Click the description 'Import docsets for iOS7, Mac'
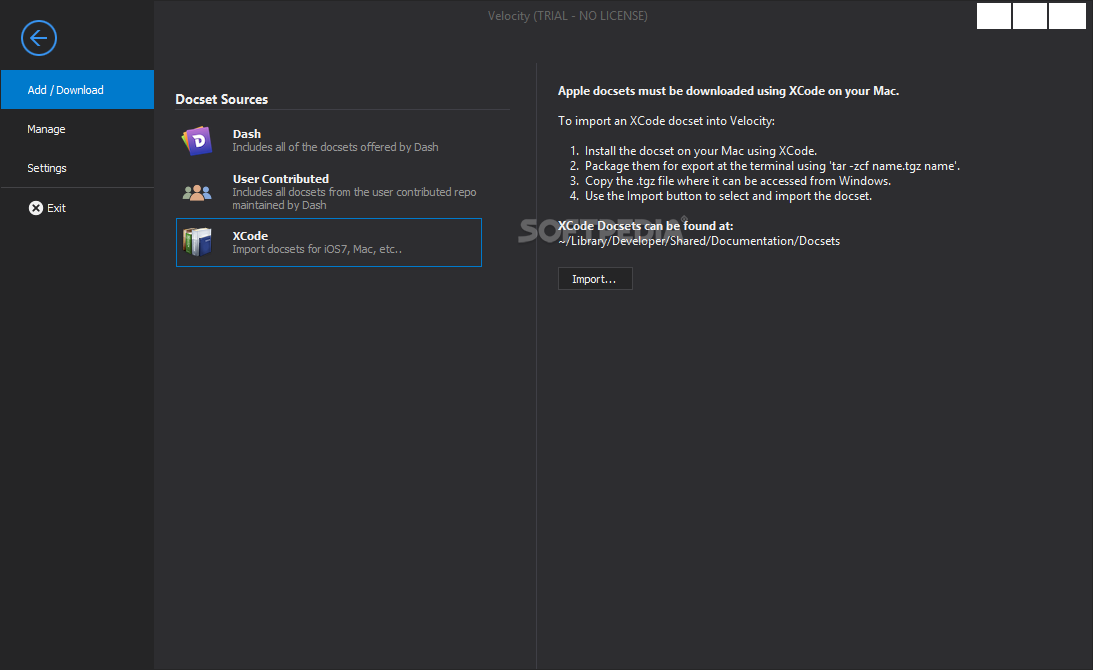Screen dimensions: 1093x670 [317, 250]
